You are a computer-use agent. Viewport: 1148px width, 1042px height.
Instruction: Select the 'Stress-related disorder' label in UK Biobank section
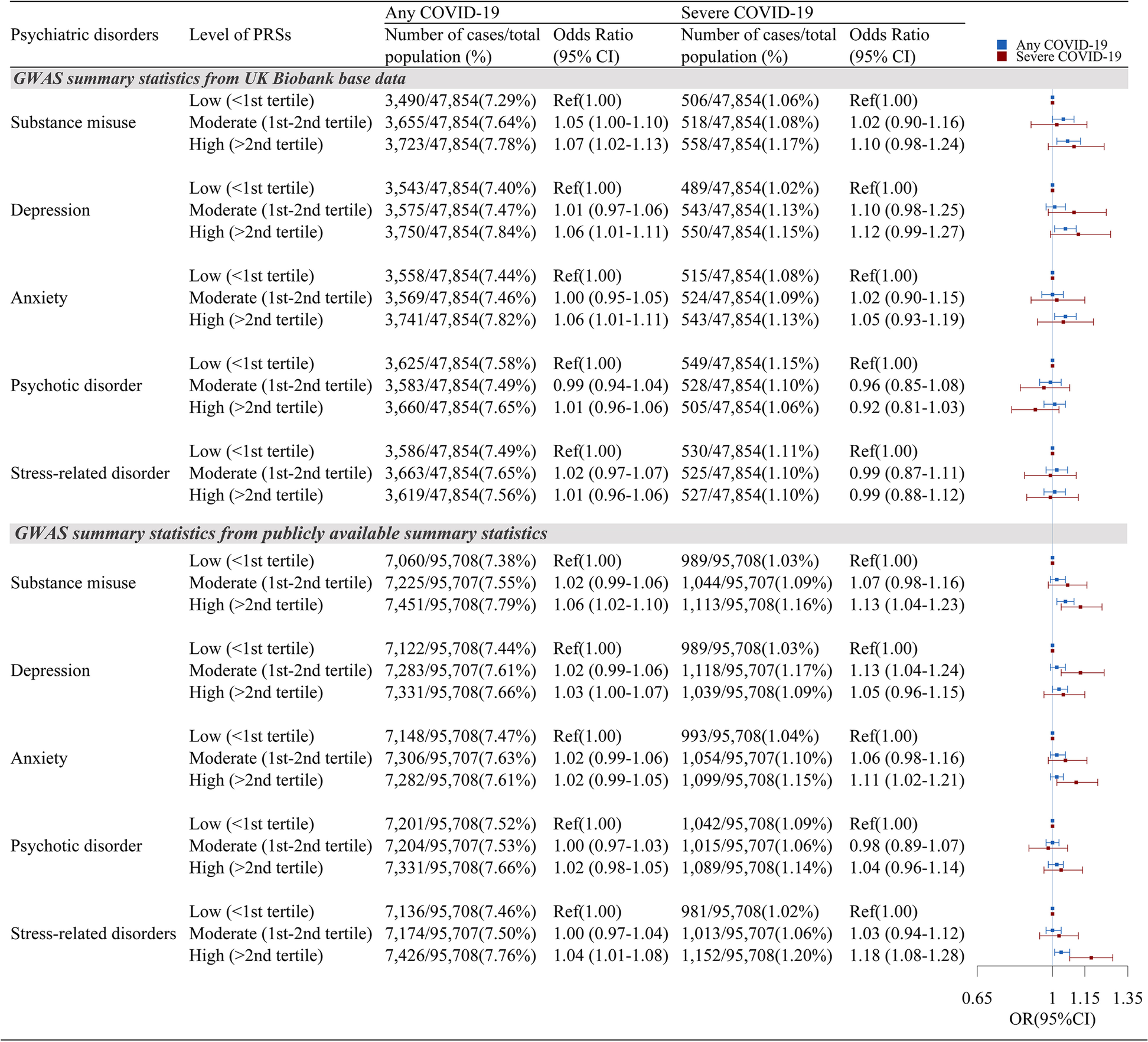coord(90,473)
